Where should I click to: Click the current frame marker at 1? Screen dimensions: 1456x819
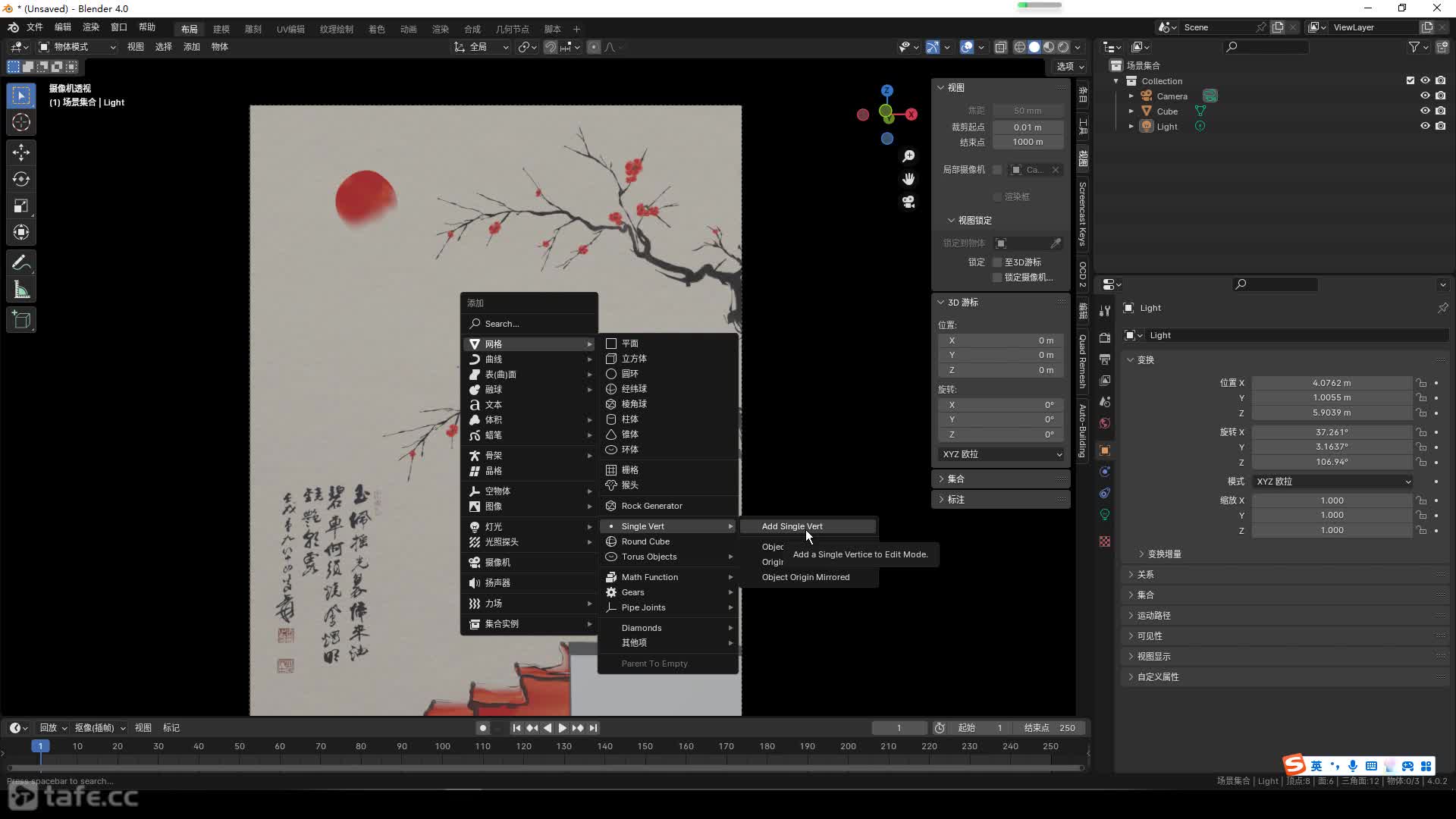40,746
